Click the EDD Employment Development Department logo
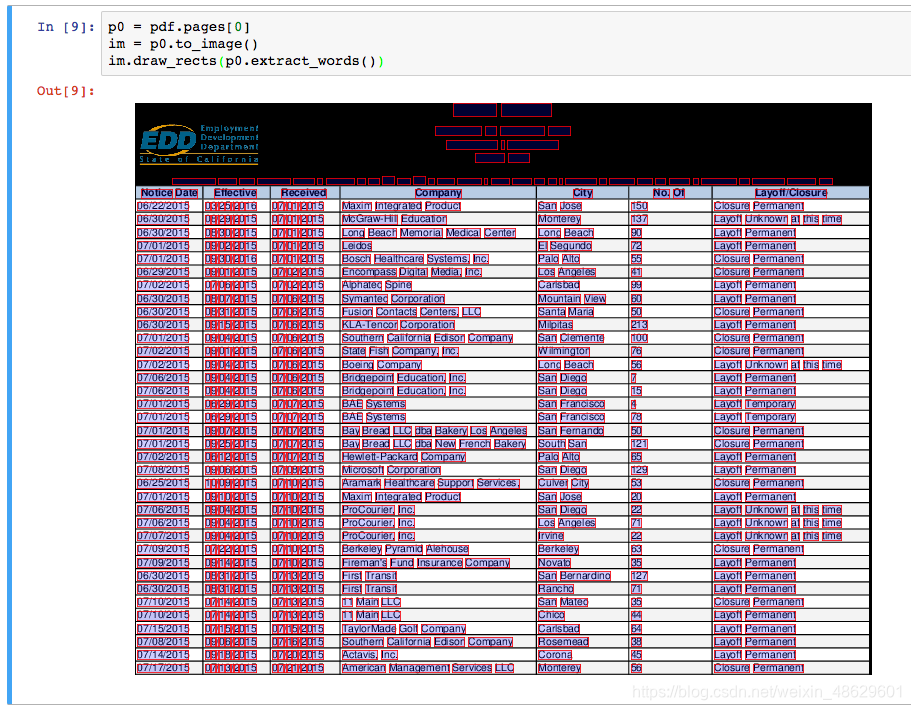 [x=199, y=144]
